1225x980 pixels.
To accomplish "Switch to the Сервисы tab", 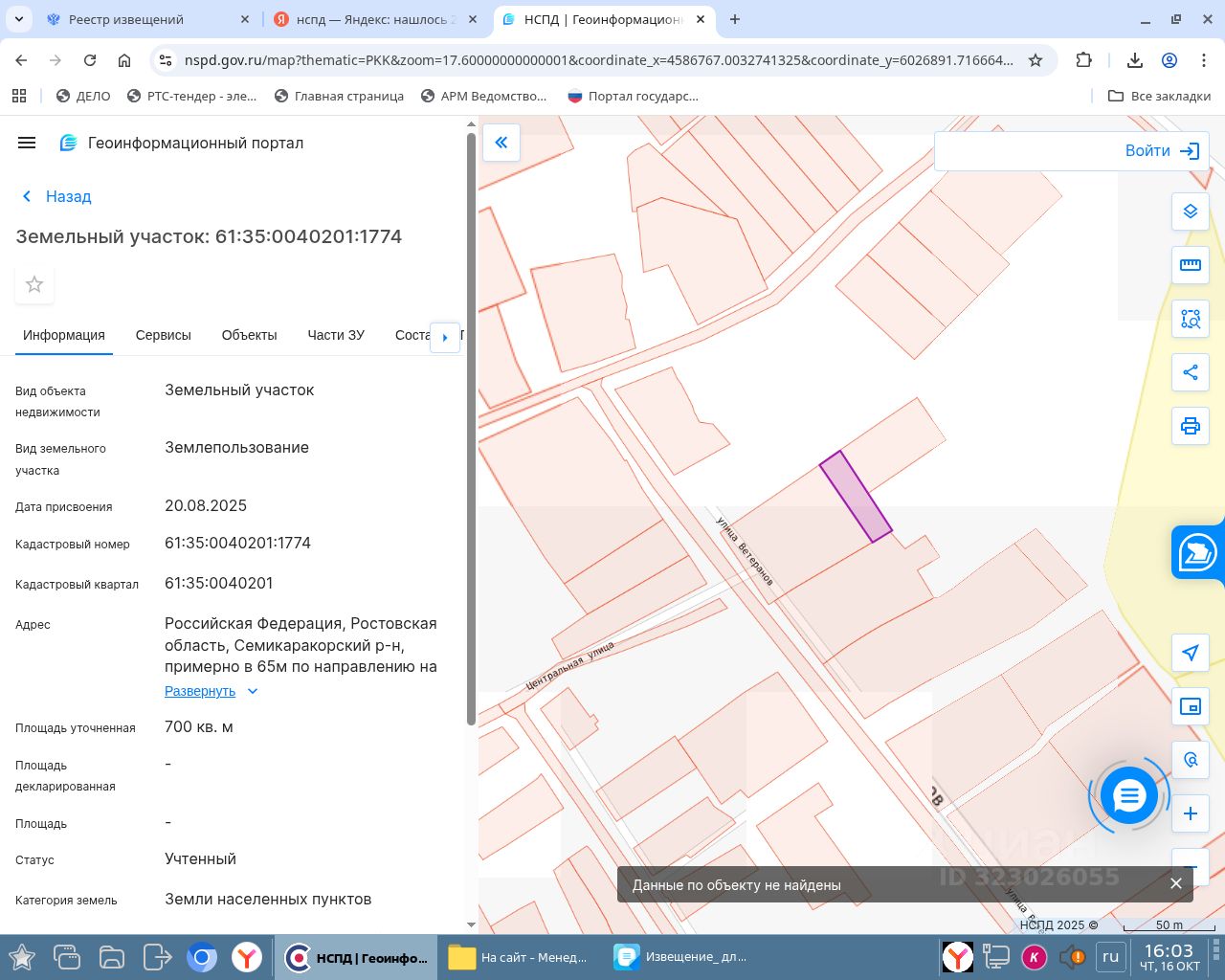I will pyautogui.click(x=164, y=335).
